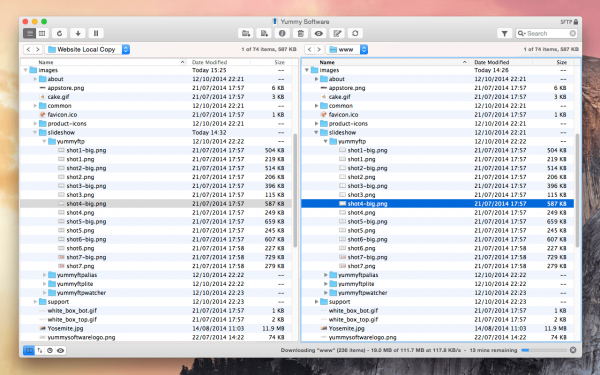Open the Get Info toolbar icon
Screen dimensions: 600x375
click(x=282, y=33)
